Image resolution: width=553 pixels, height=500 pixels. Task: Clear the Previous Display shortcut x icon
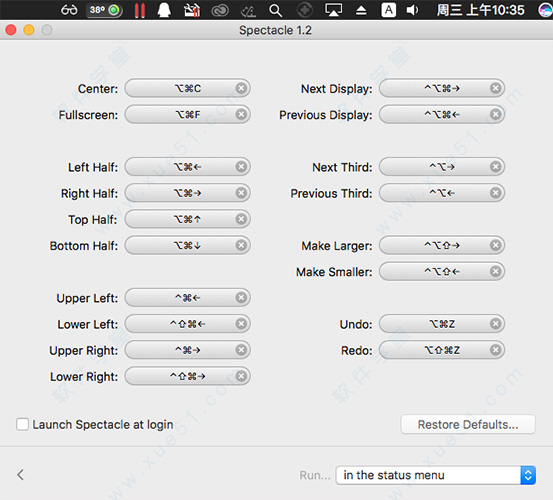496,114
